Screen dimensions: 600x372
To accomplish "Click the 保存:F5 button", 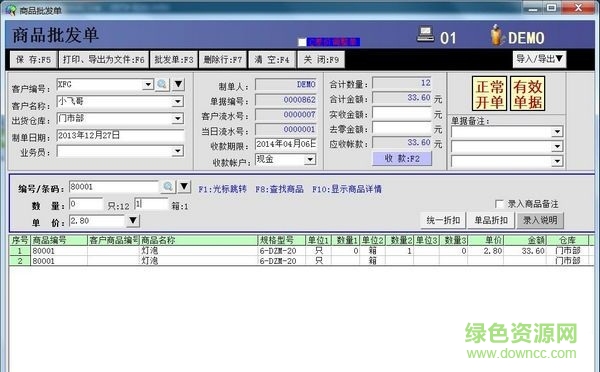I will pos(33,60).
